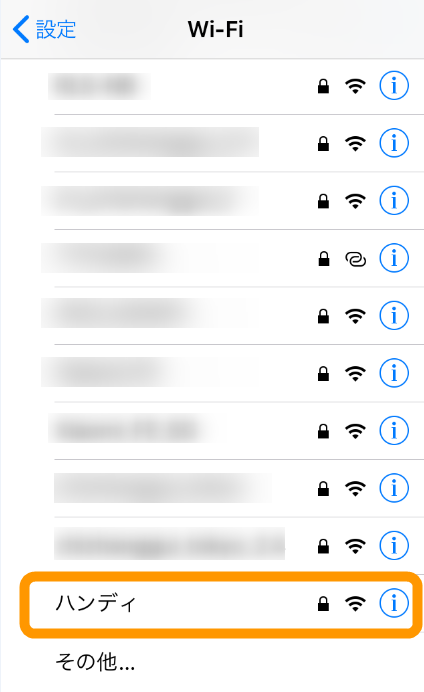Open info for the ハンディ network
This screenshot has height=692, width=424.
click(394, 602)
